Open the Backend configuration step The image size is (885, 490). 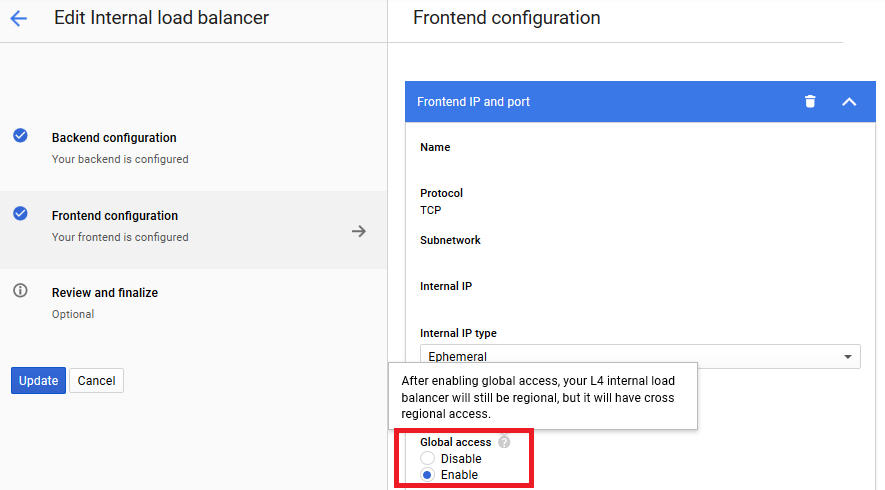[114, 138]
